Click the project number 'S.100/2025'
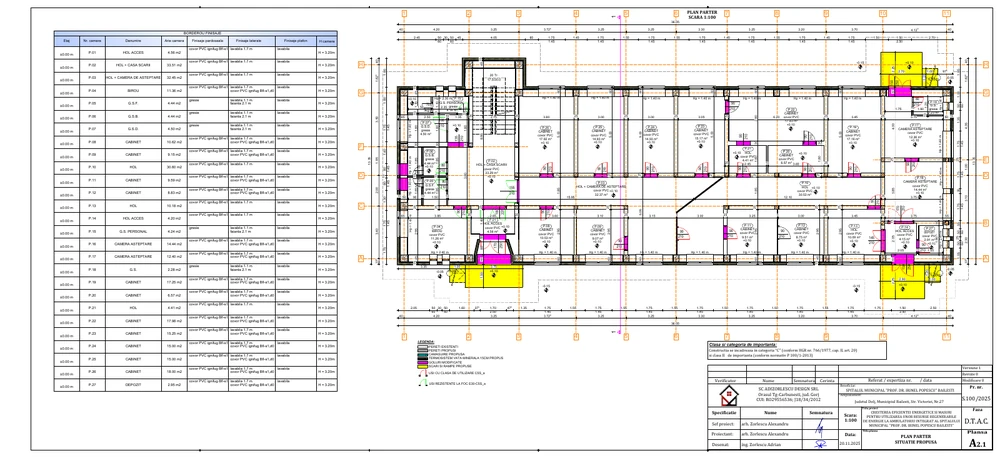1000x458 pixels. [976, 399]
